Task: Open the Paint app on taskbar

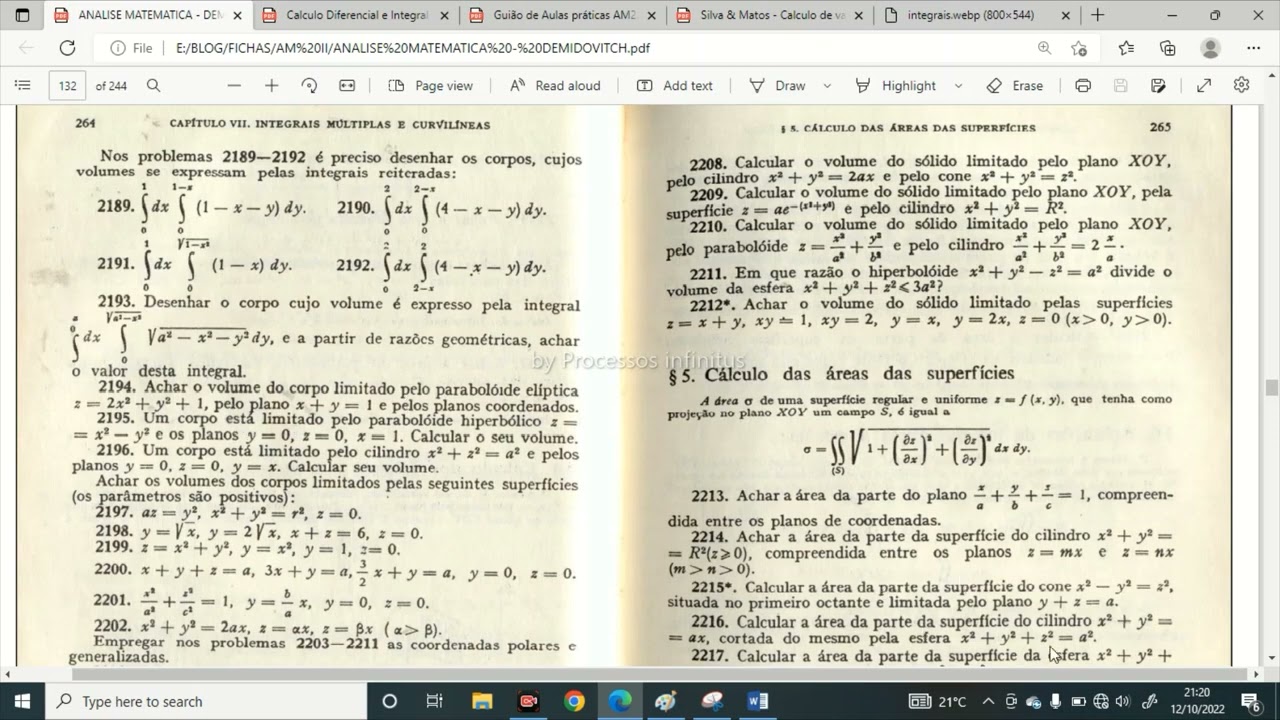Action: (x=665, y=701)
